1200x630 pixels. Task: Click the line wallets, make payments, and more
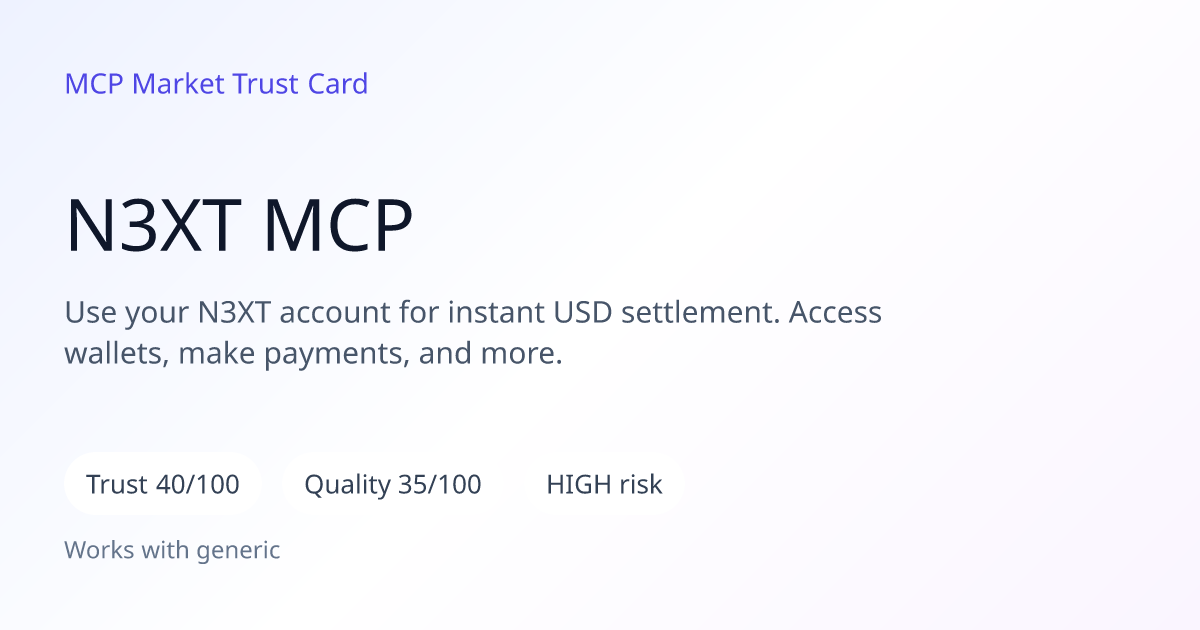pos(314,354)
